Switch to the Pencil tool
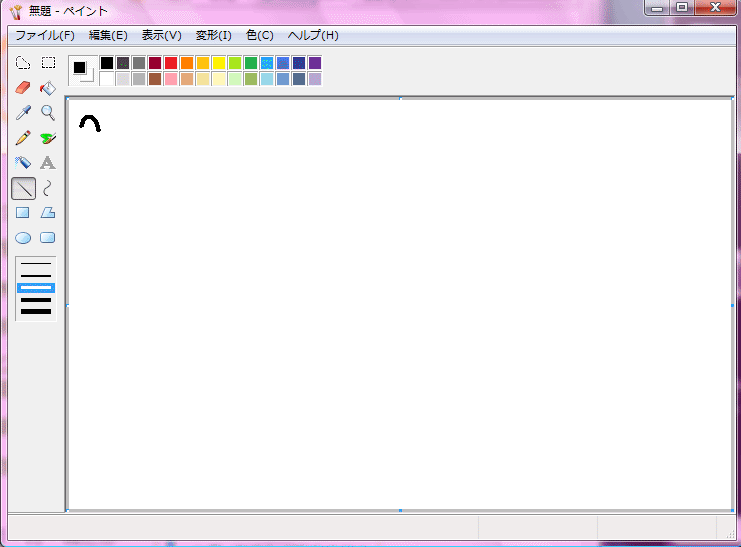 pyautogui.click(x=23, y=138)
